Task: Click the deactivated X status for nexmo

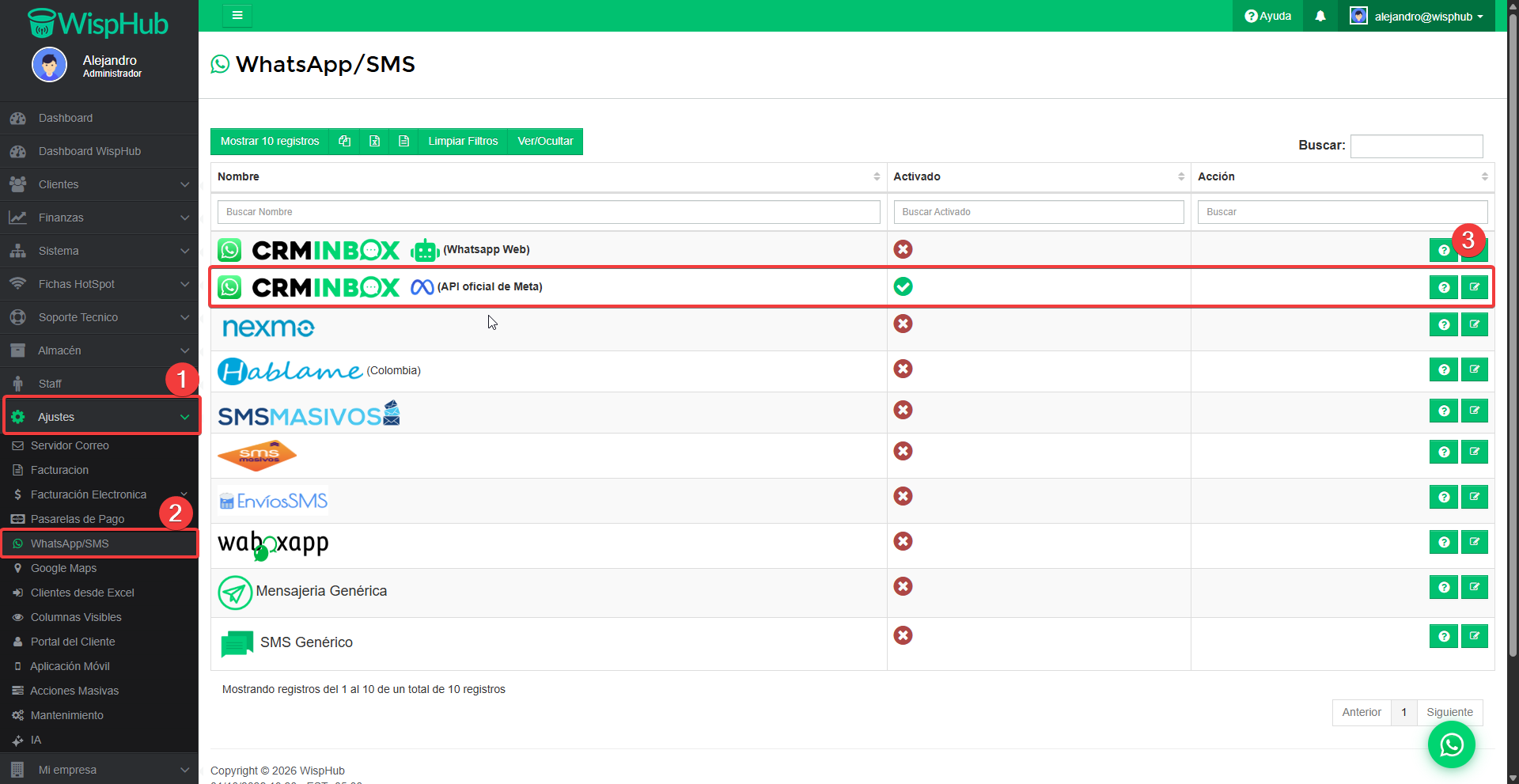Action: point(903,324)
